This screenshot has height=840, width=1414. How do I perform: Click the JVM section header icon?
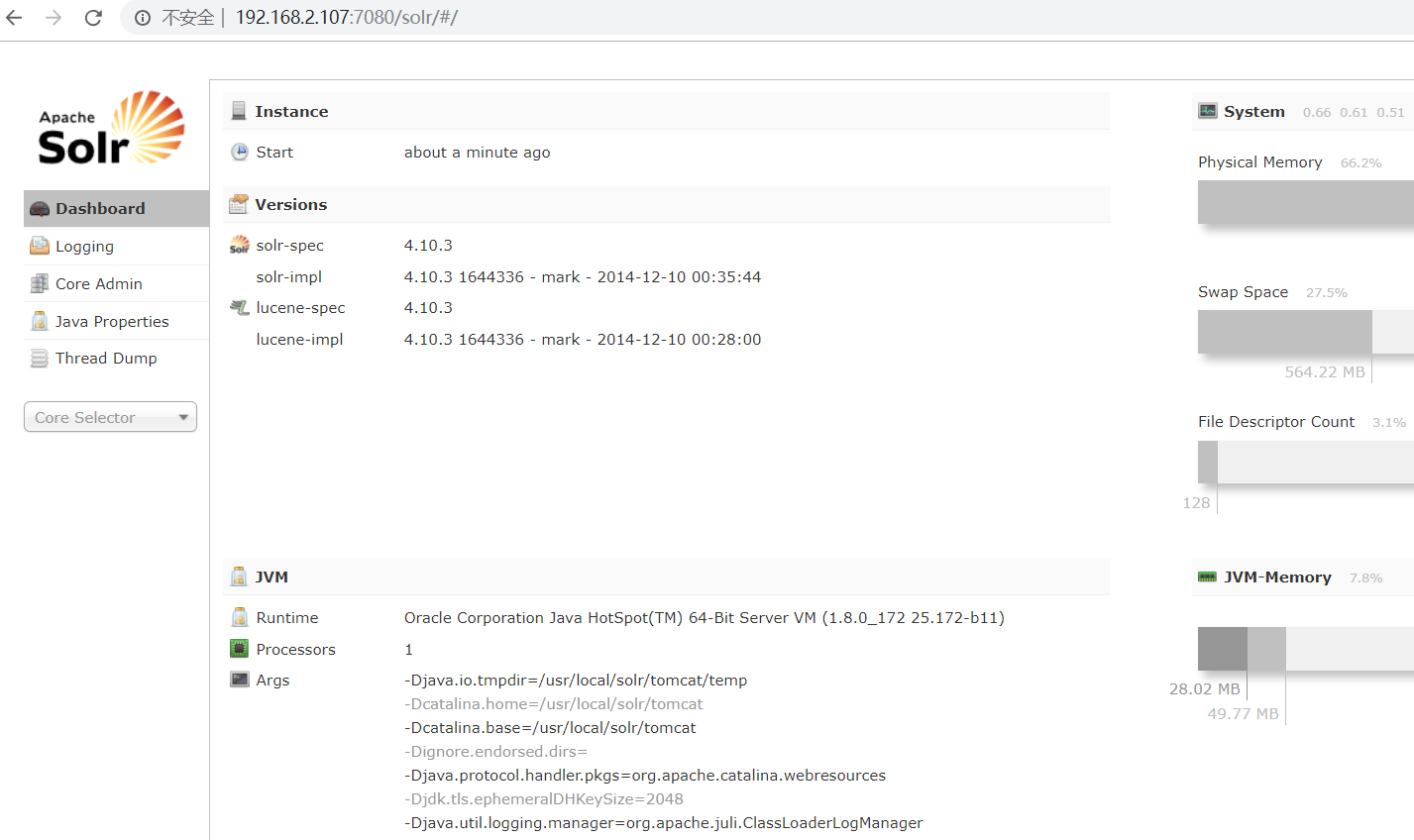[x=239, y=577]
